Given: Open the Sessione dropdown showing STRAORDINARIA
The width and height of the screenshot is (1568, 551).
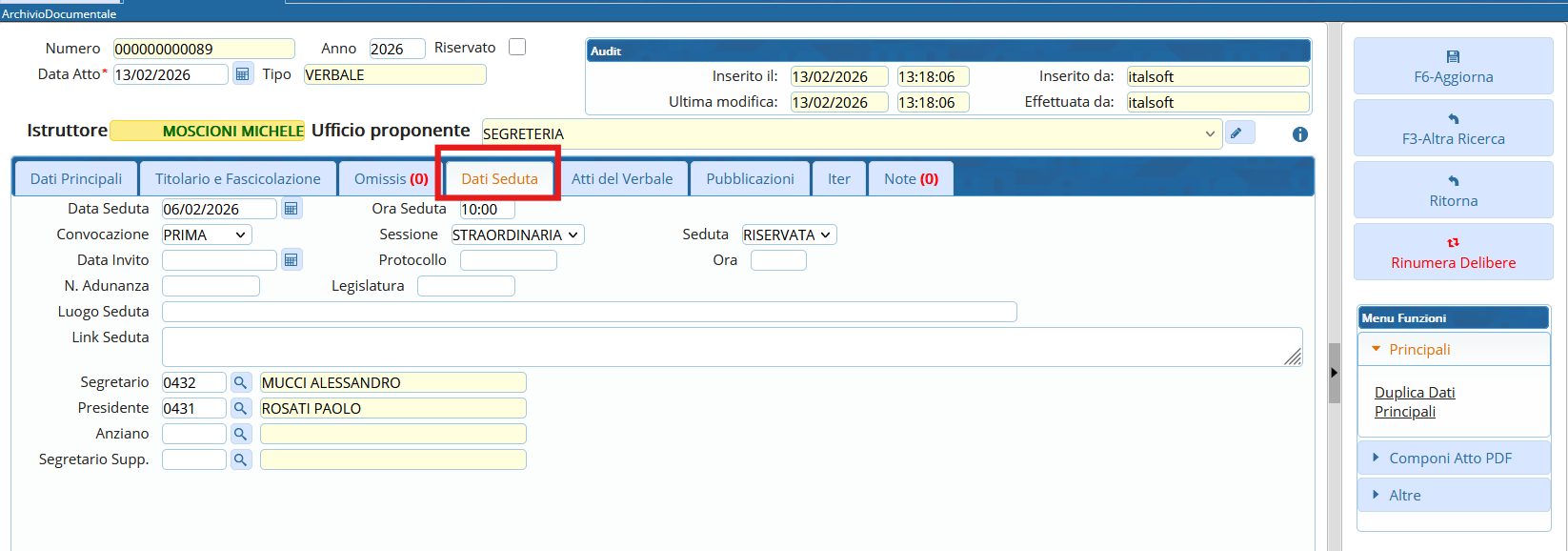Looking at the screenshot, I should click(516, 235).
